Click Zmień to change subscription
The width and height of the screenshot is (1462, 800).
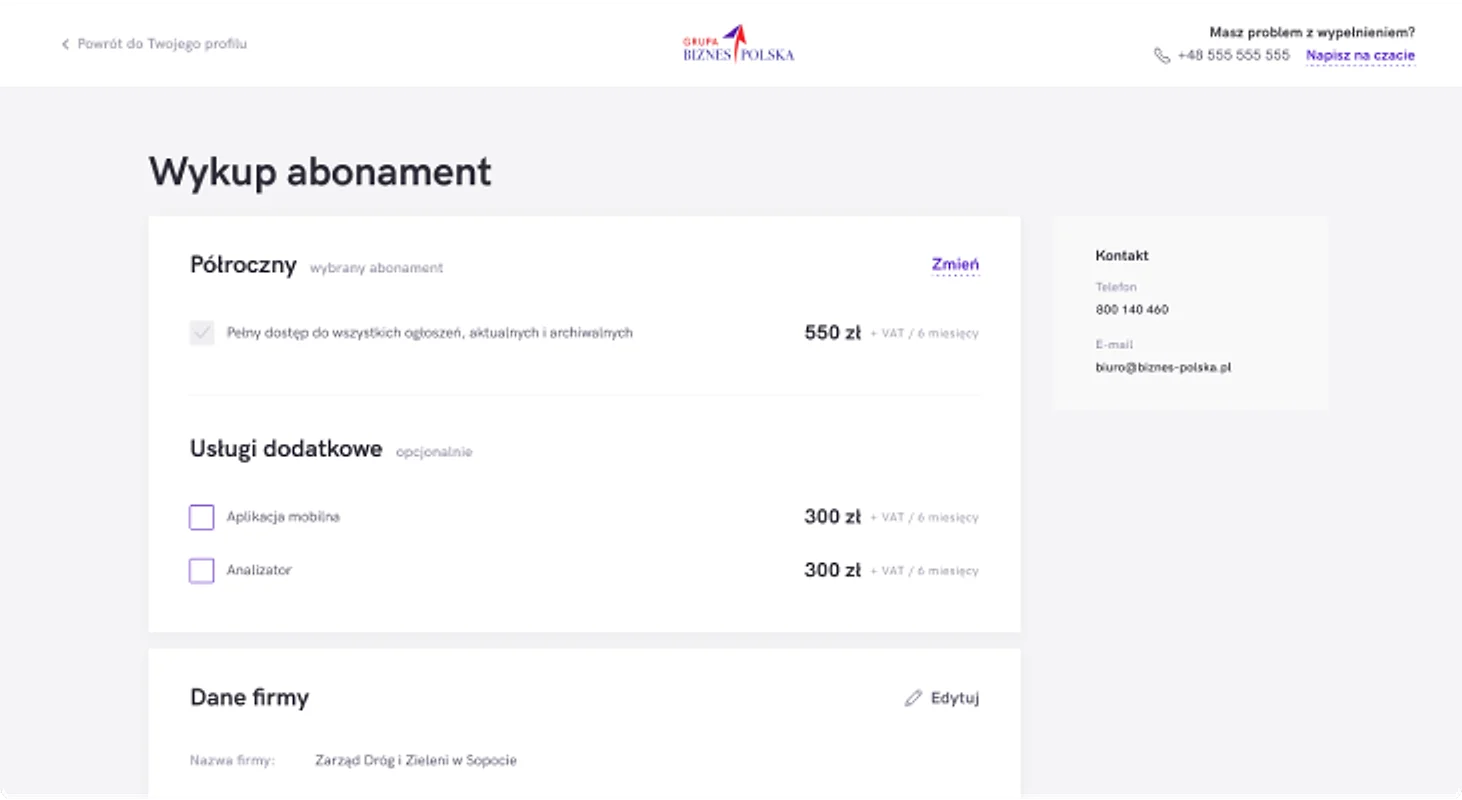955,265
